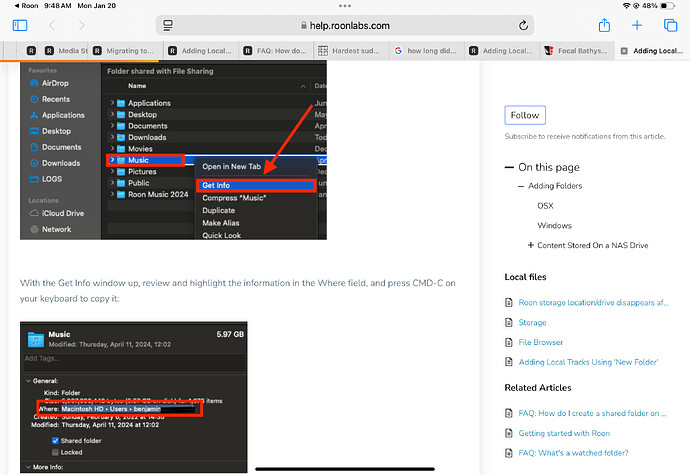Toggle the Locked checkbox

click(x=55, y=452)
